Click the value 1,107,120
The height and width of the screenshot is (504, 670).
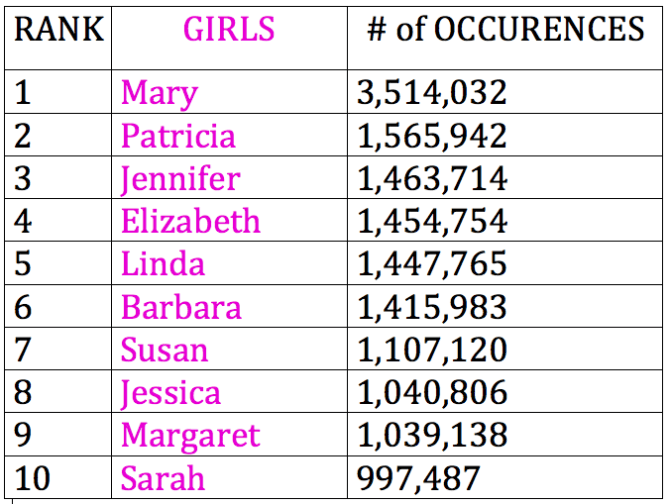tap(432, 349)
